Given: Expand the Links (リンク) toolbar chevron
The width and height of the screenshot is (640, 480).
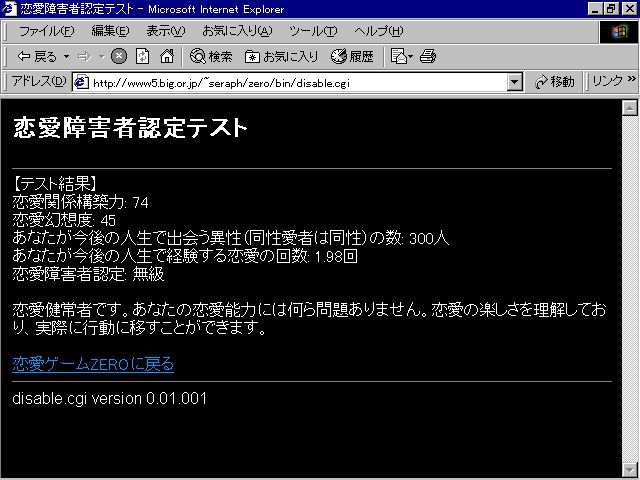Looking at the screenshot, I should (x=632, y=78).
